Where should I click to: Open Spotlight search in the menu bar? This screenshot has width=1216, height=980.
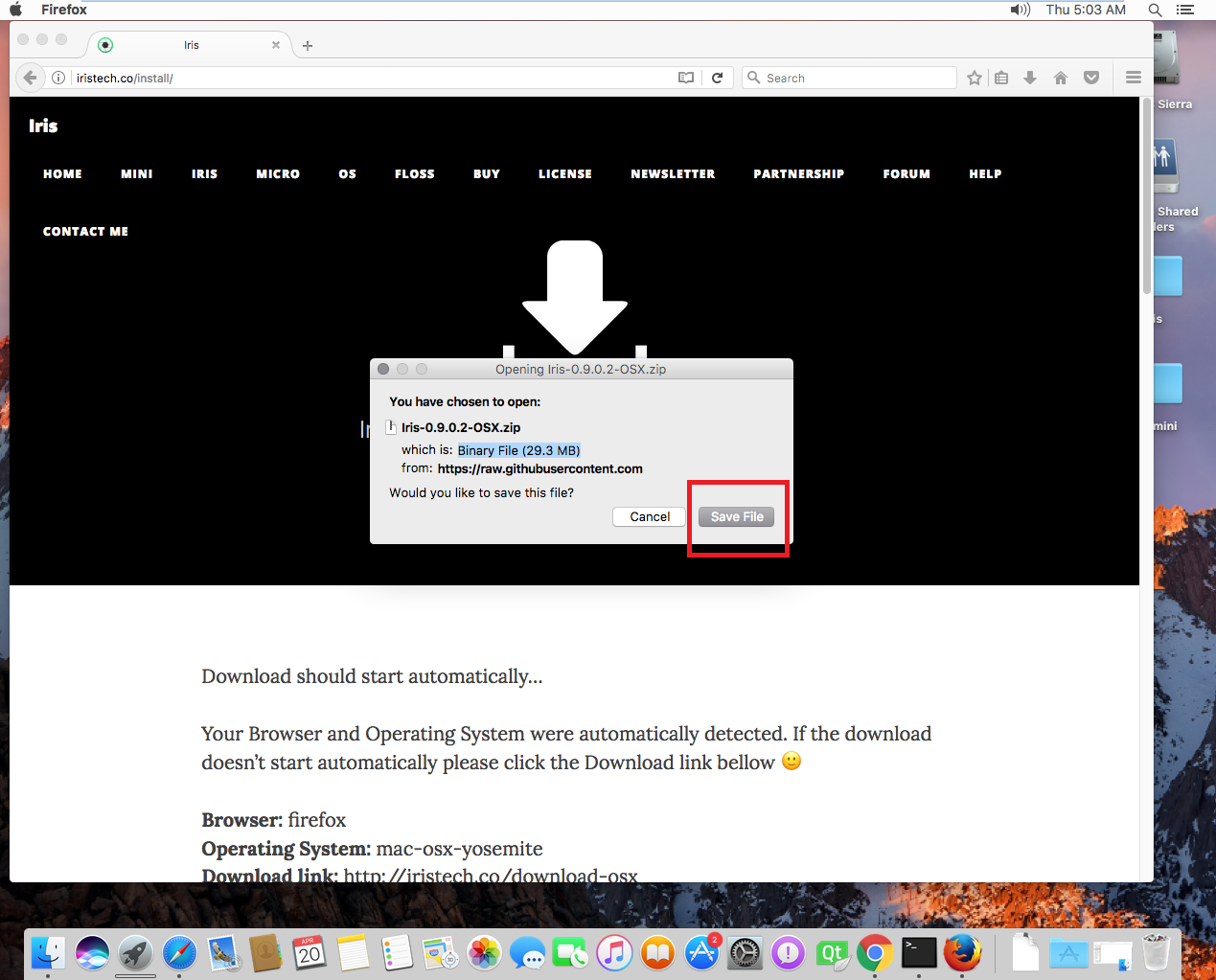[1156, 10]
